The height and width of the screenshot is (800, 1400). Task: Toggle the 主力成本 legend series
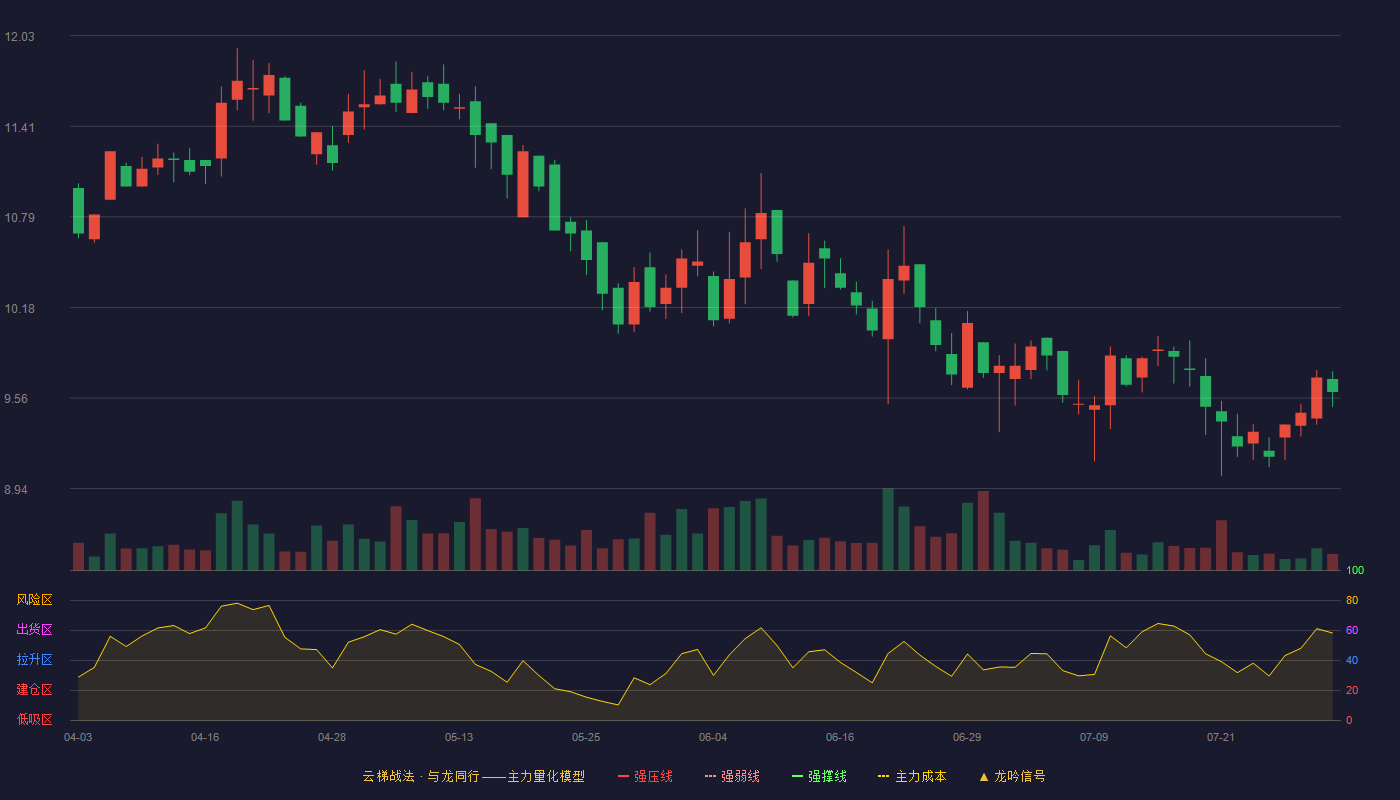pyautogui.click(x=912, y=776)
